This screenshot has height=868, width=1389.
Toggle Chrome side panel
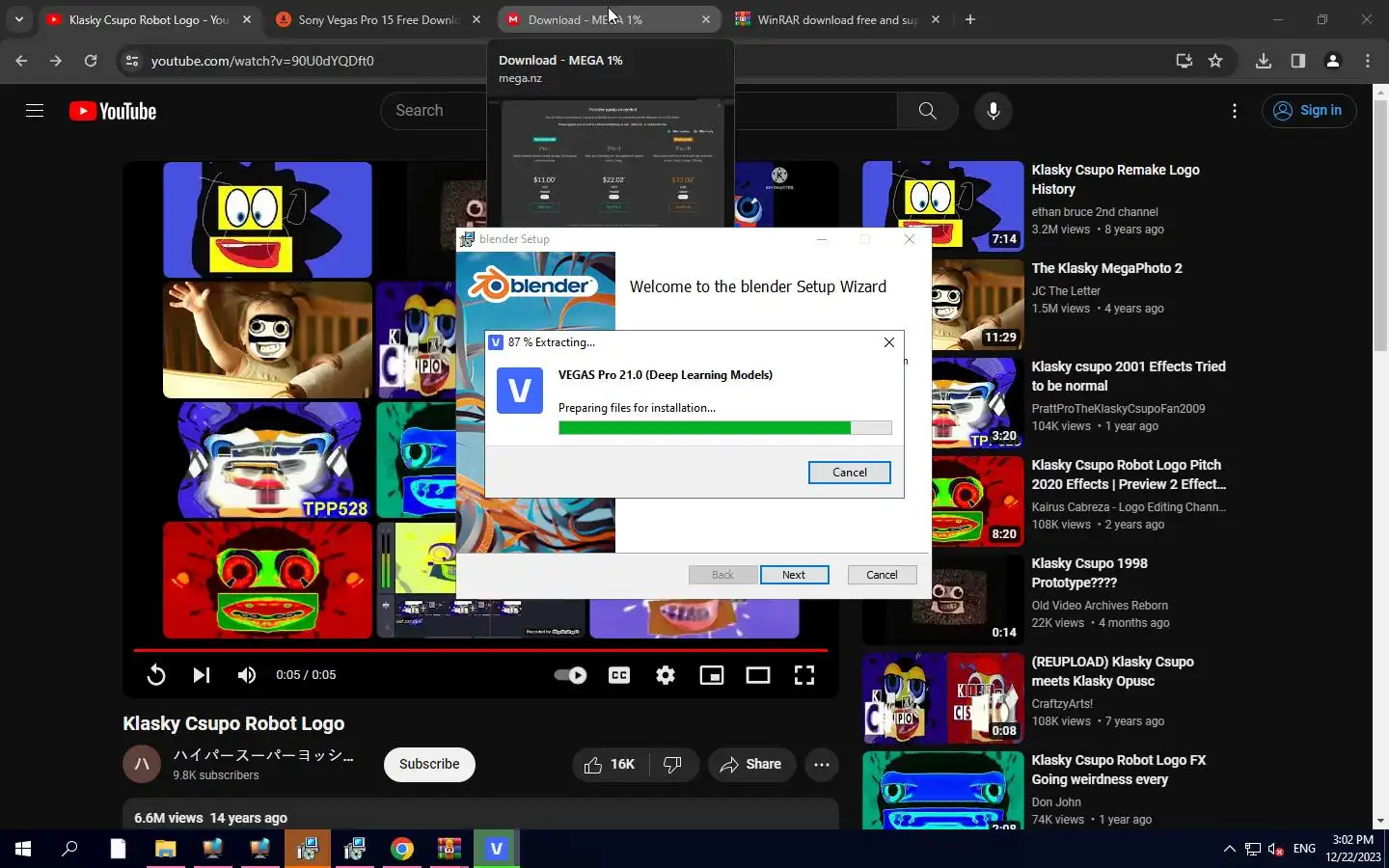(x=1298, y=61)
